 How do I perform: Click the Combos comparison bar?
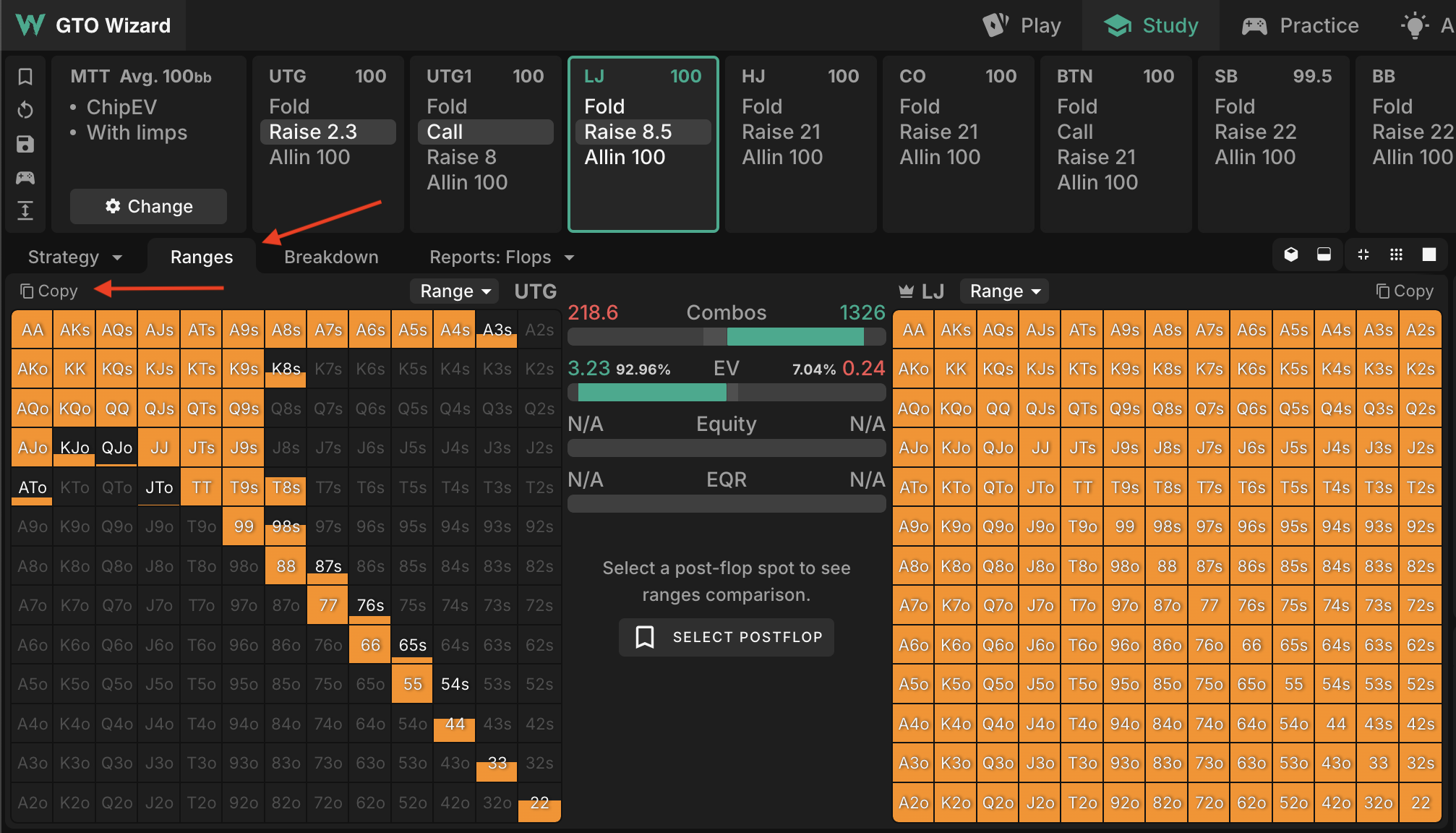pos(727,337)
